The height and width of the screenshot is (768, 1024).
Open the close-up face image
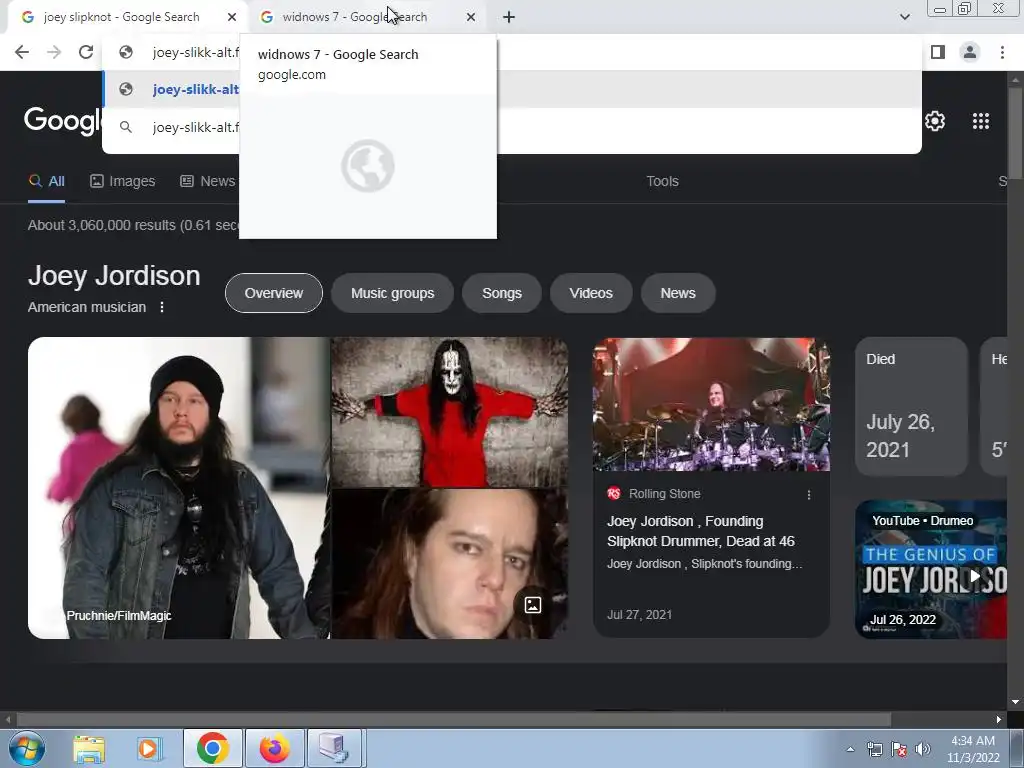pyautogui.click(x=449, y=564)
